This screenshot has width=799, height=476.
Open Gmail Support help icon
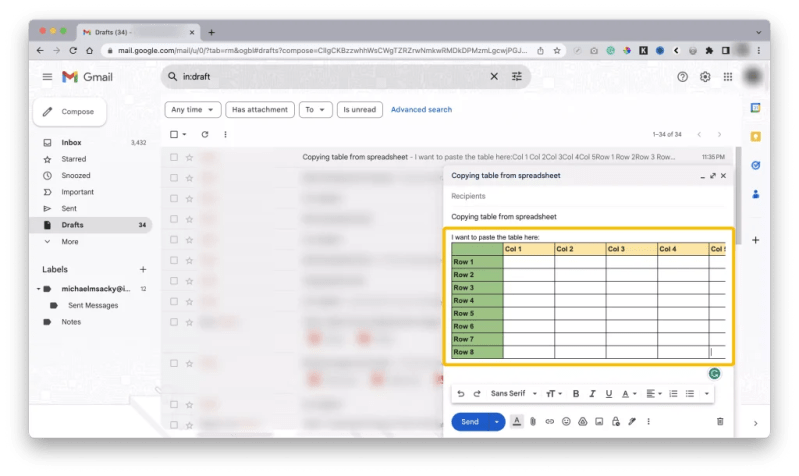[682, 77]
